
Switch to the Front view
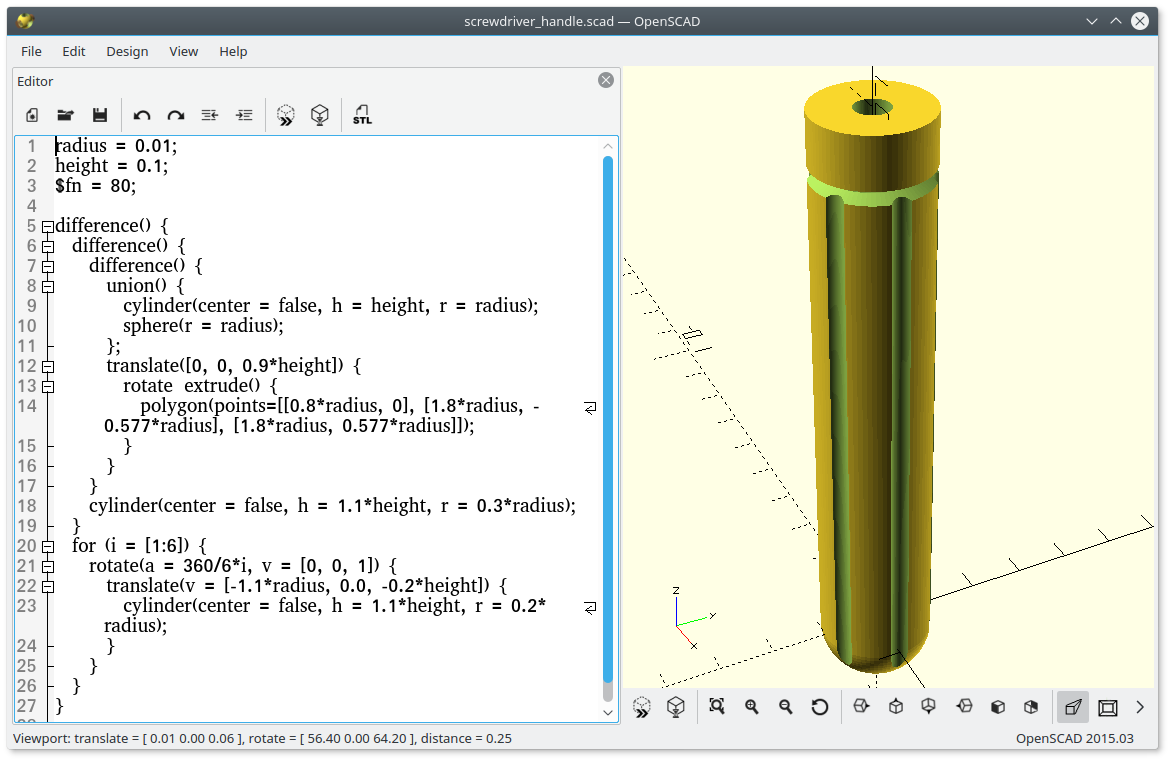coord(998,707)
